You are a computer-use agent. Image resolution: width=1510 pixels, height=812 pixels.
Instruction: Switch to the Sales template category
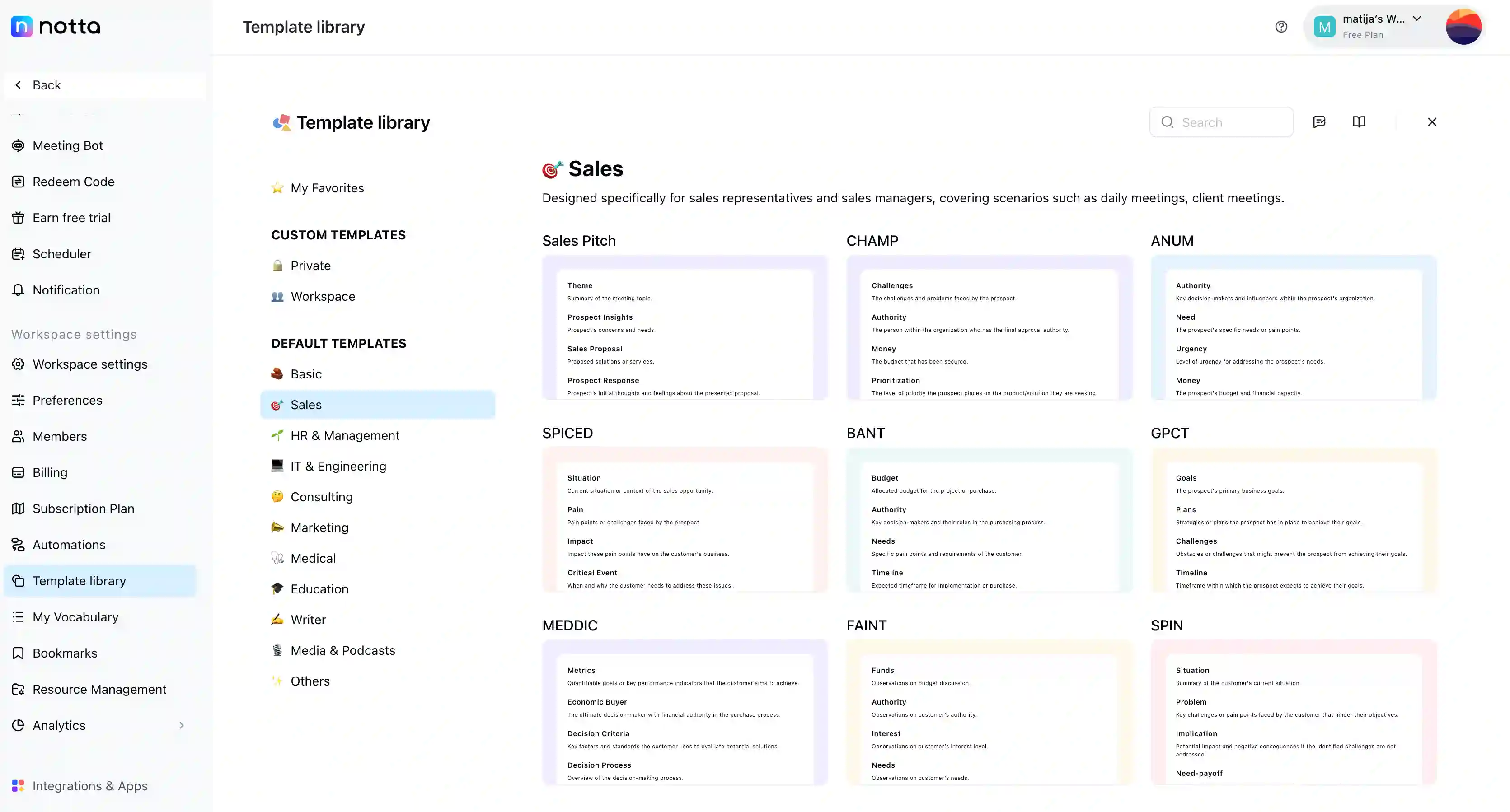click(x=305, y=404)
